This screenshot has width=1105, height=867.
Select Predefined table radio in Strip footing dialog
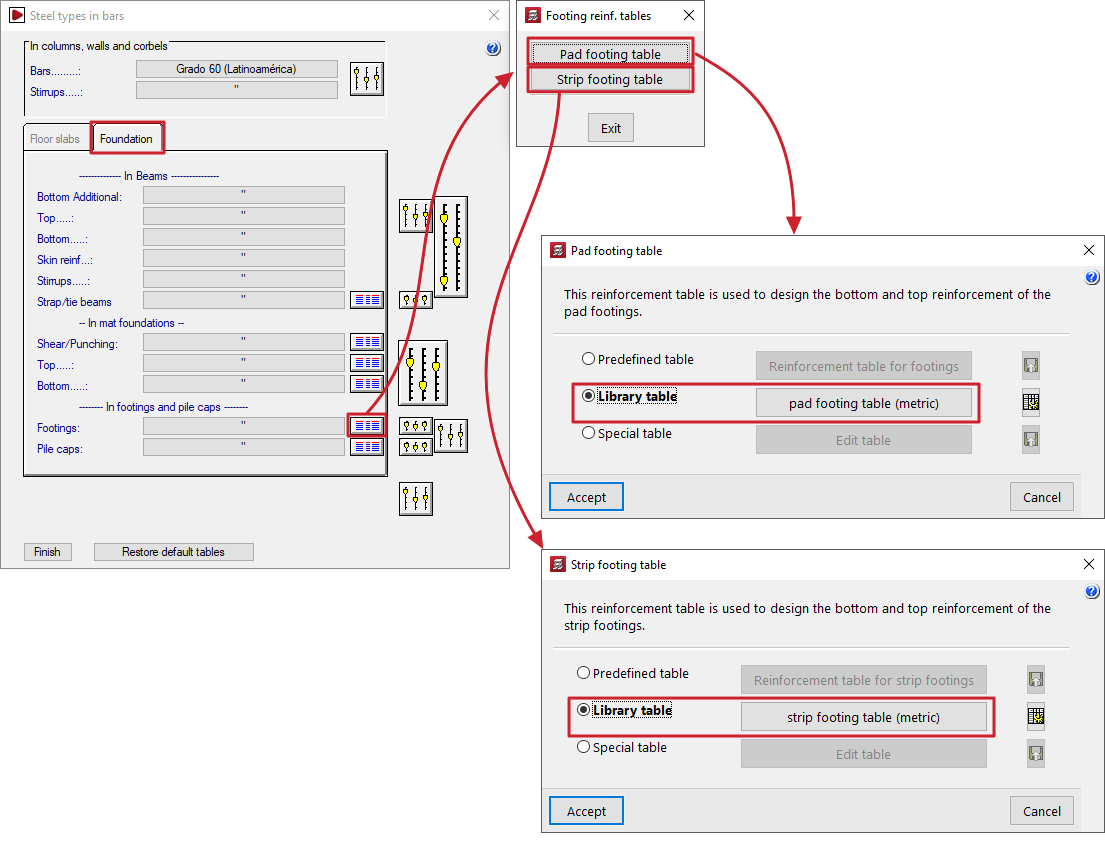click(x=584, y=673)
